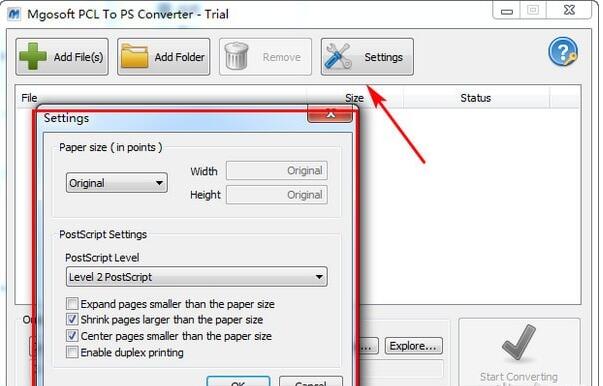Viewport: 603px width, 386px height.
Task: Uncheck Shrink pages larger than paper size
Action: pyautogui.click(x=72, y=319)
